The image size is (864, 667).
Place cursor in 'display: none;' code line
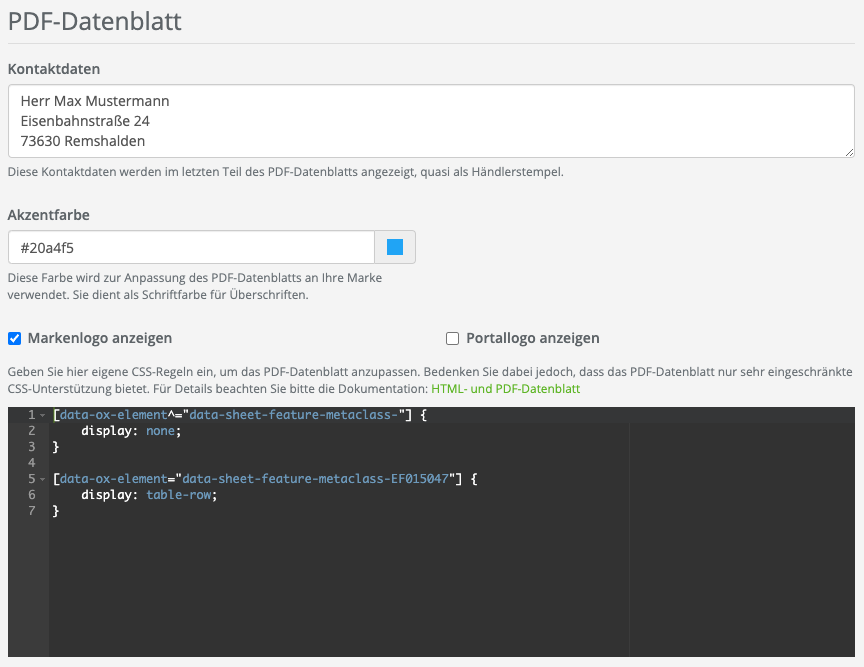click(x=132, y=431)
